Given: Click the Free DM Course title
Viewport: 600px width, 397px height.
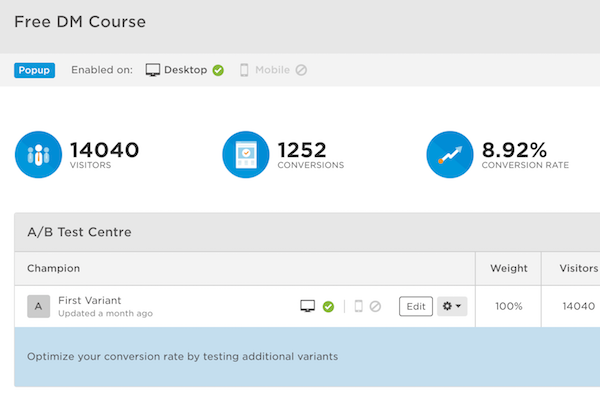Looking at the screenshot, I should [x=80, y=22].
